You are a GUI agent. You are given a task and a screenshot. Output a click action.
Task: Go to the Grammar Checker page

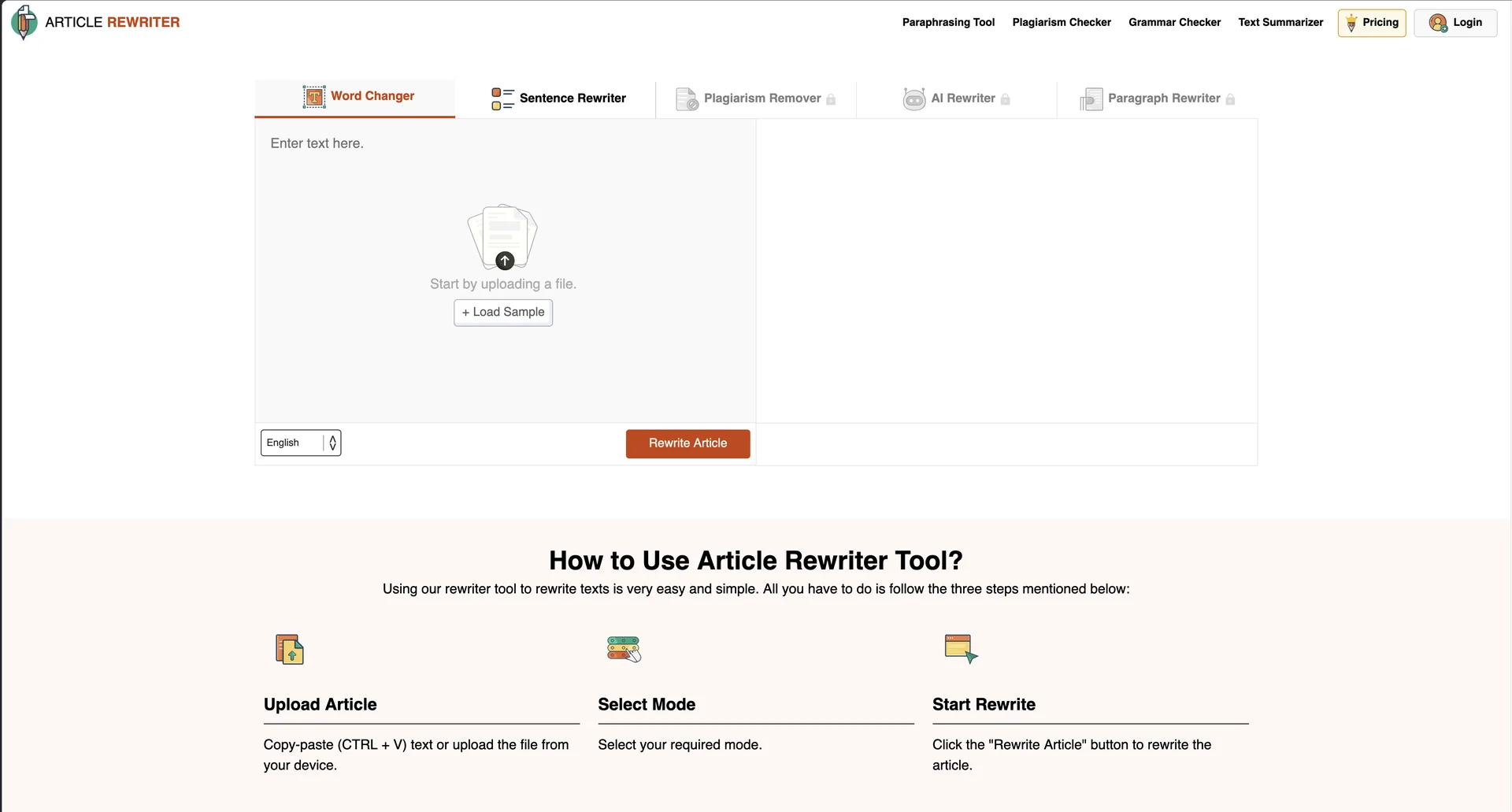1174,22
